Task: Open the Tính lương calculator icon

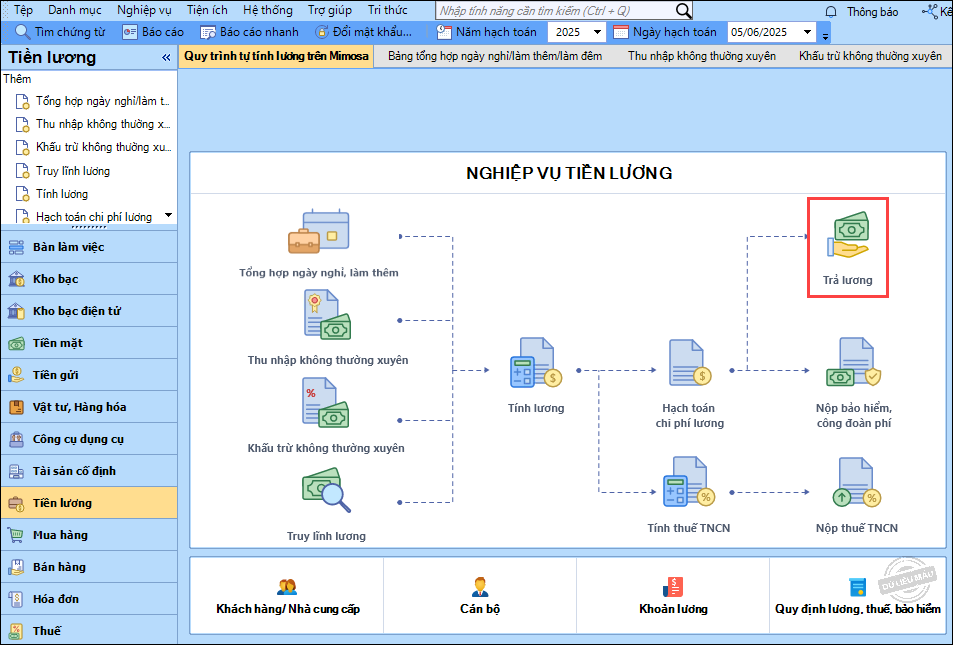Action: [x=535, y=363]
